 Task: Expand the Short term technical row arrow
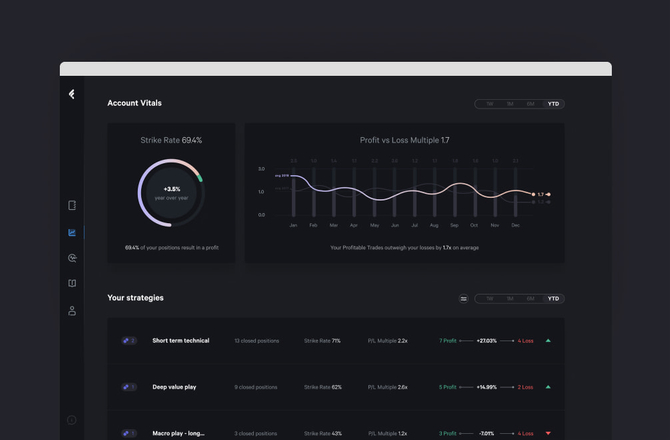tap(548, 341)
